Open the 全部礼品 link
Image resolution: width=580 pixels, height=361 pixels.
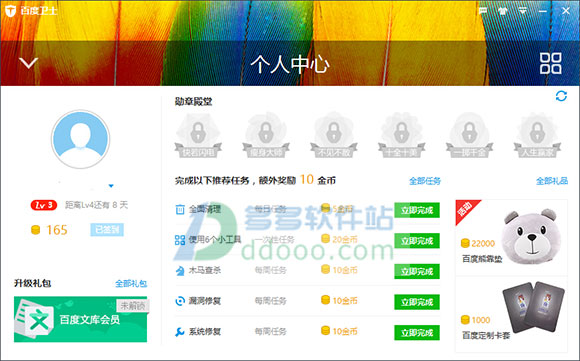pyautogui.click(x=552, y=181)
